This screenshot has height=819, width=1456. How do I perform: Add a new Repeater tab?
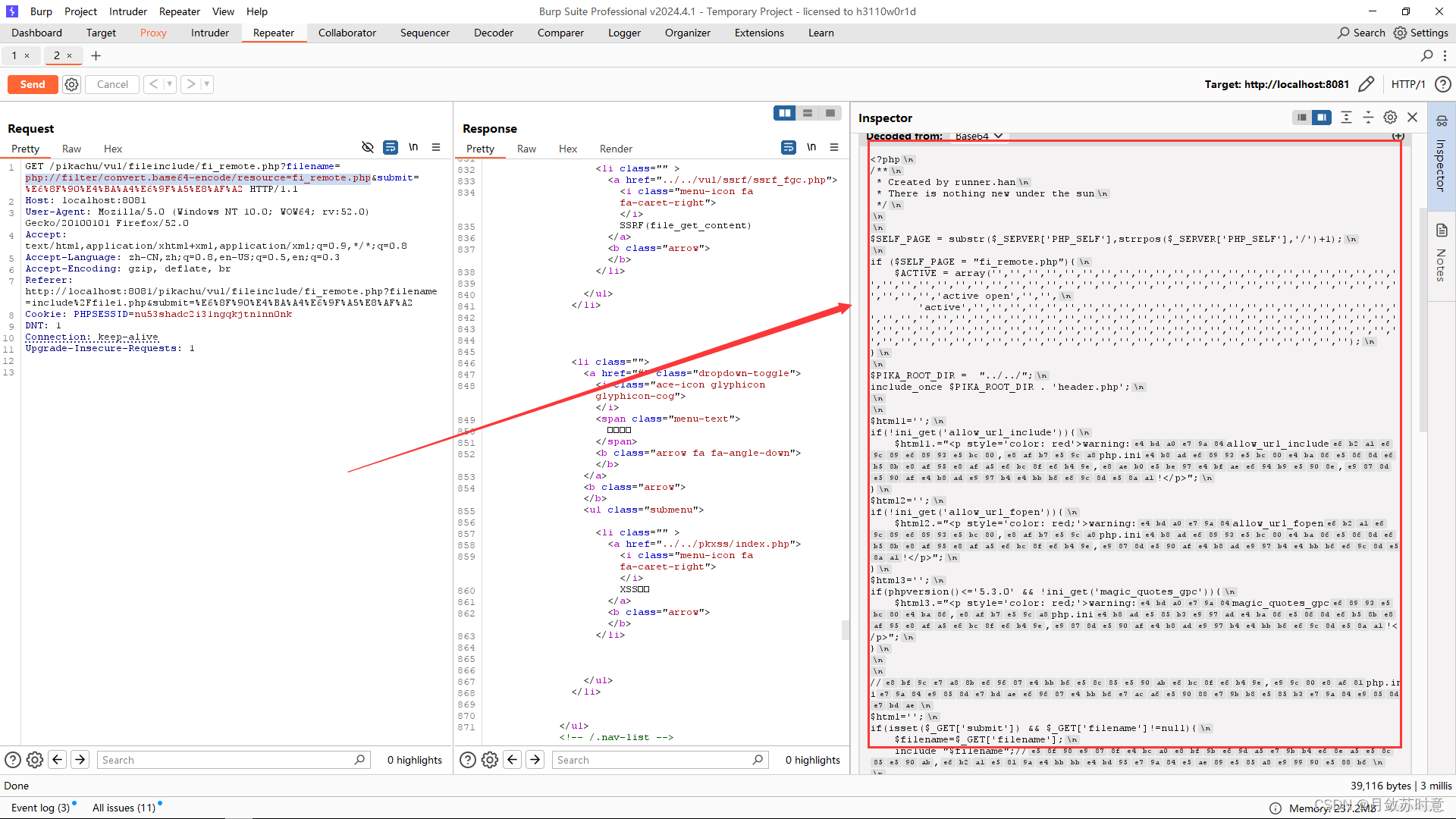coord(96,55)
